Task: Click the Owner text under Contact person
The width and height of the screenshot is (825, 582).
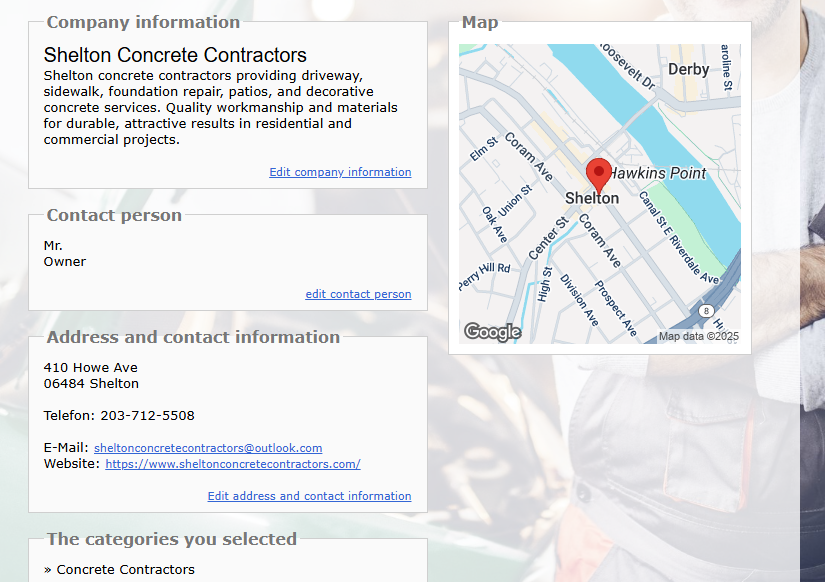Action: (65, 262)
